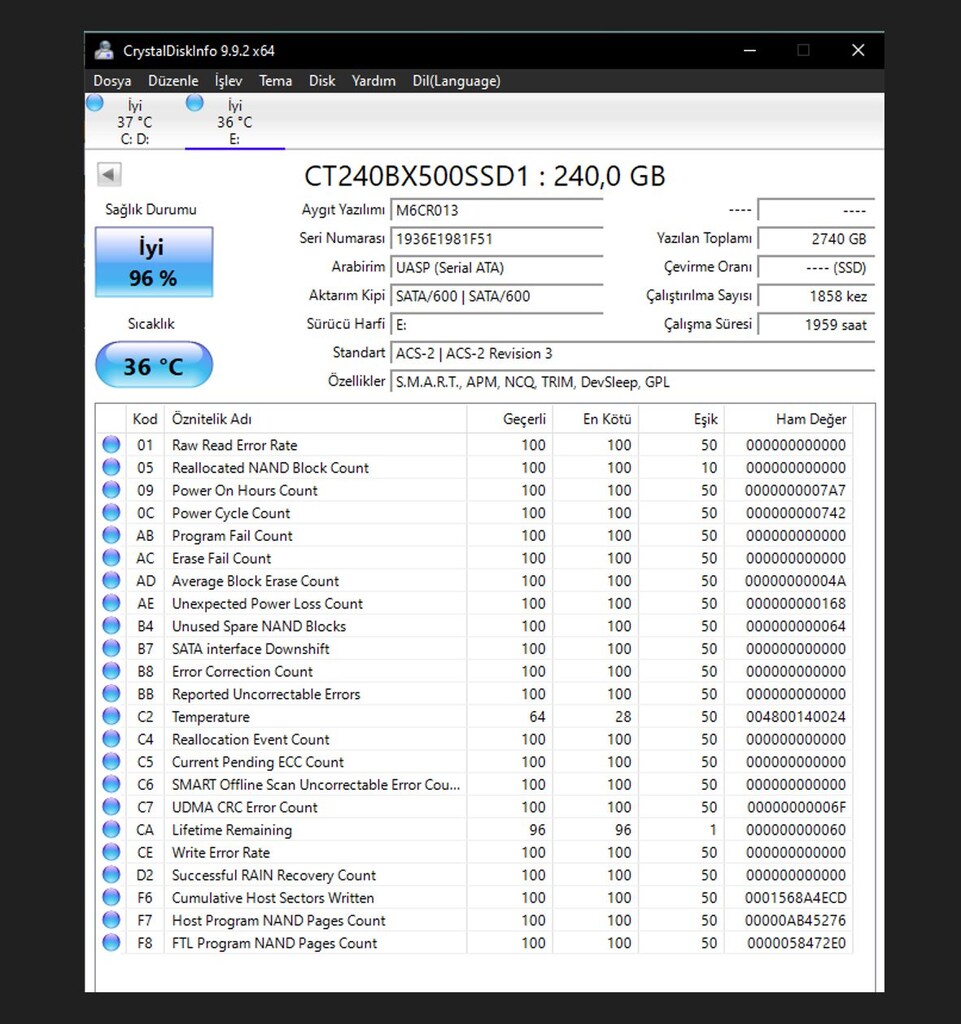Click the previous disk arrow button
The width and height of the screenshot is (961, 1024).
[x=109, y=174]
